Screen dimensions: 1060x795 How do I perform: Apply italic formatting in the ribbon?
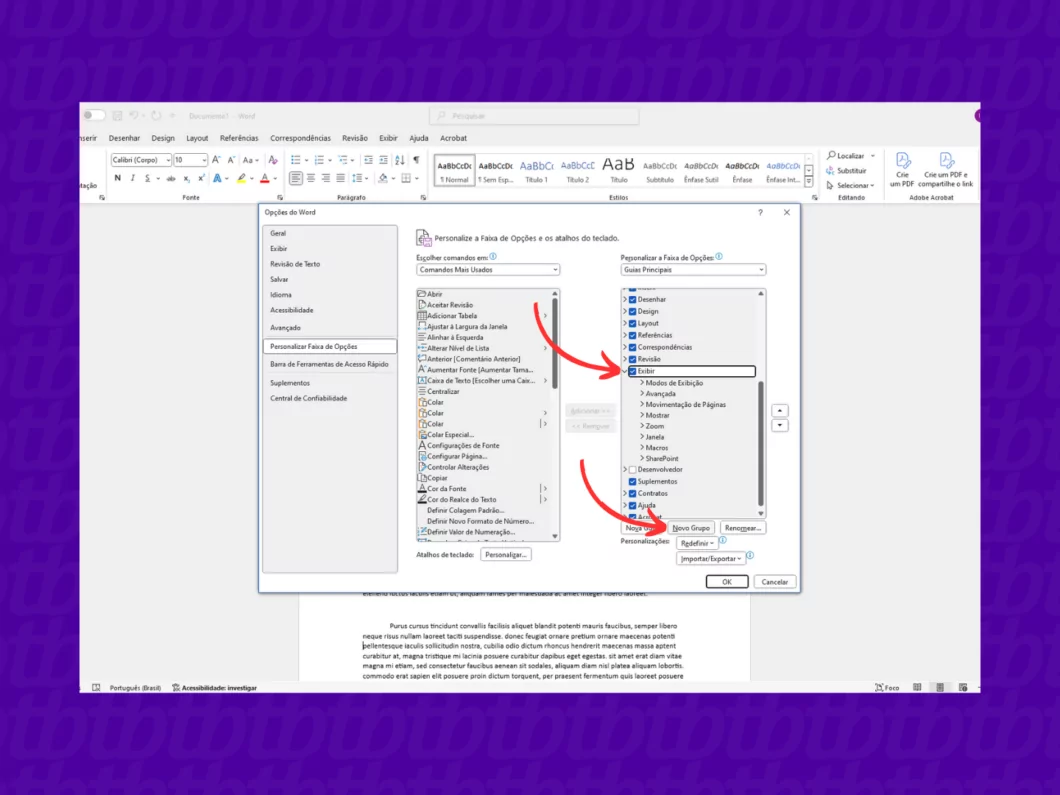[132, 178]
